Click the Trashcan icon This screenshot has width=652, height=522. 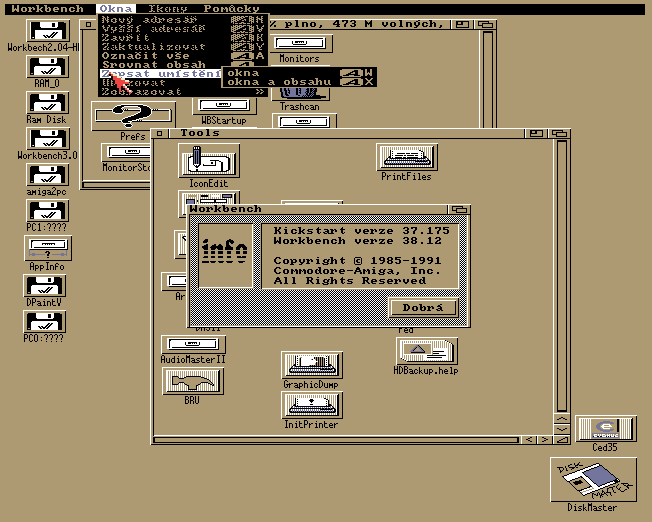pyautogui.click(x=298, y=91)
